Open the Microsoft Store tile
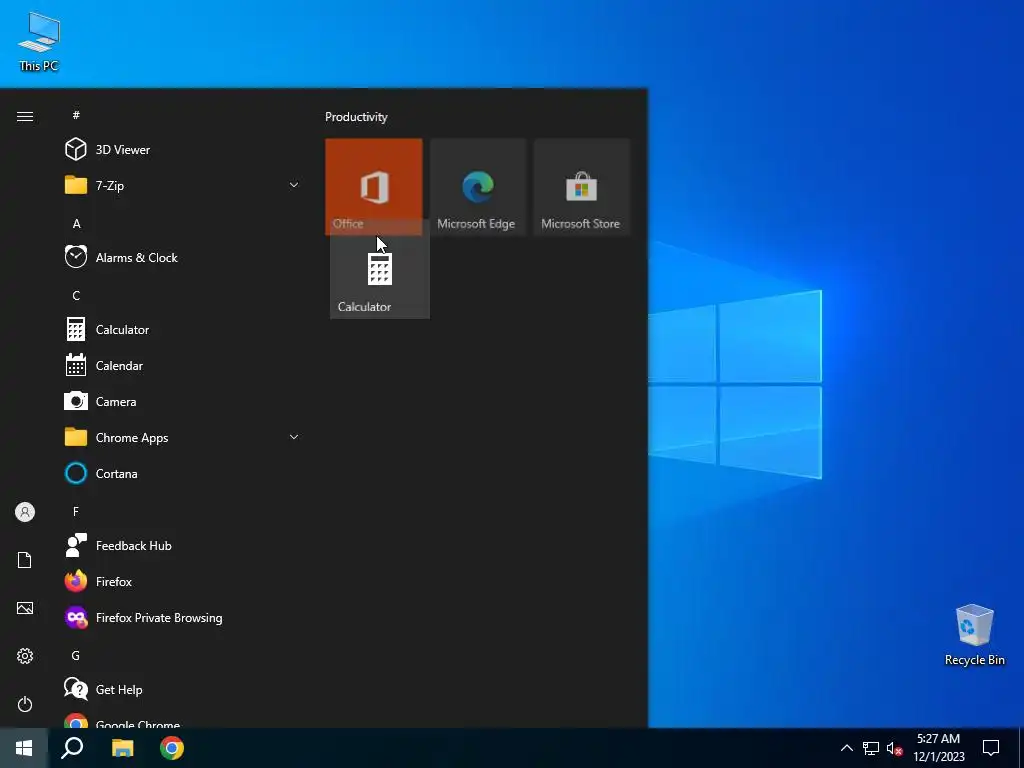1024x768 pixels. coord(581,187)
